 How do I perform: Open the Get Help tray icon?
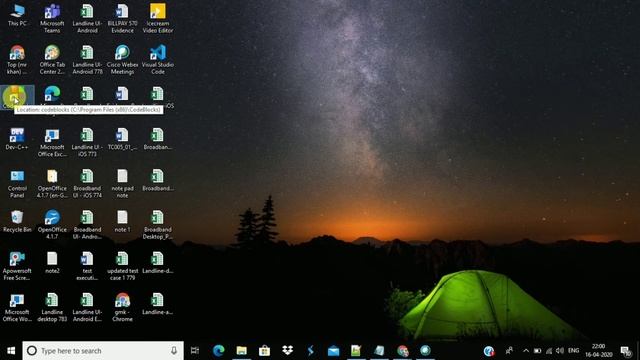pos(489,351)
